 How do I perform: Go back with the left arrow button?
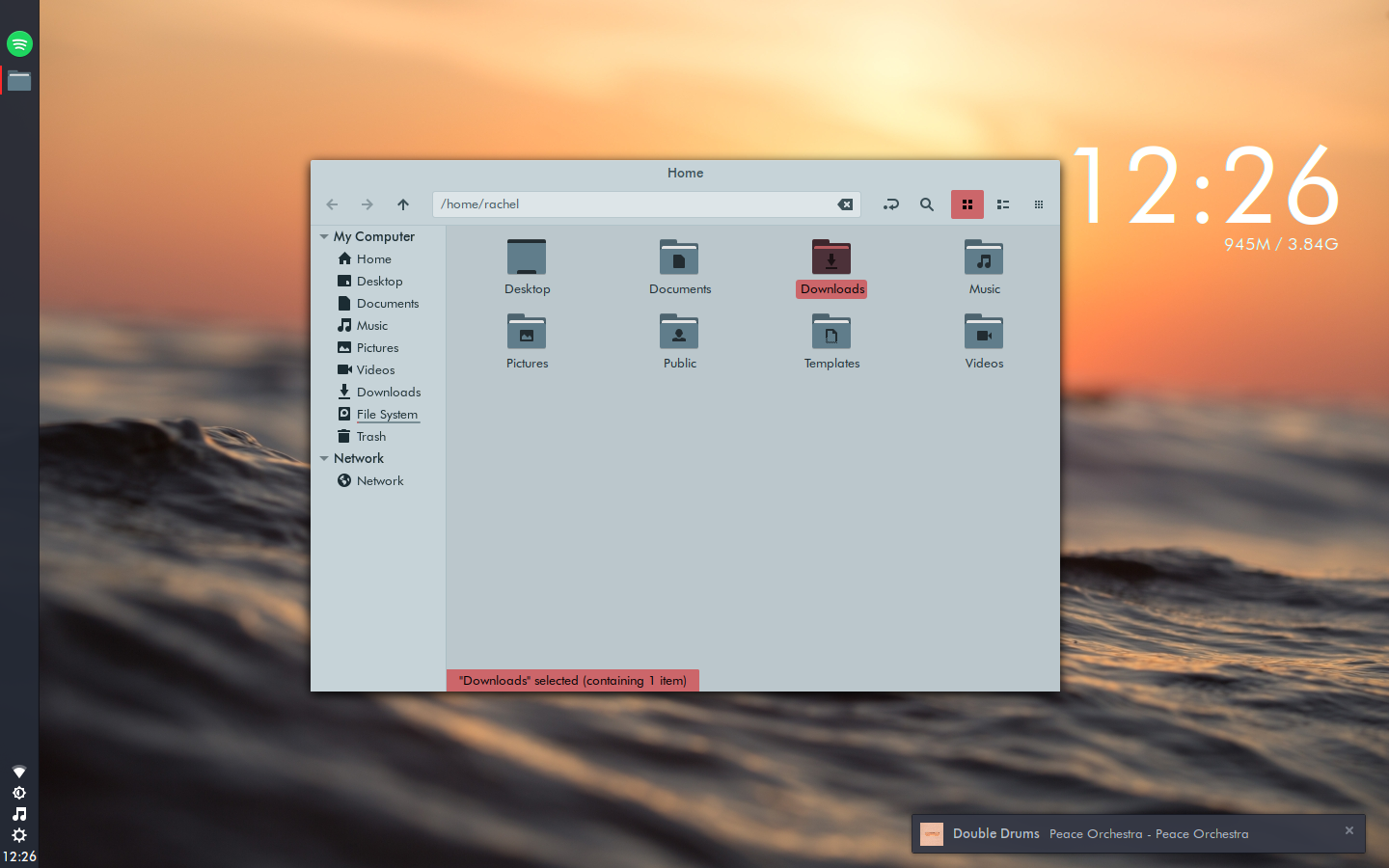(x=332, y=204)
